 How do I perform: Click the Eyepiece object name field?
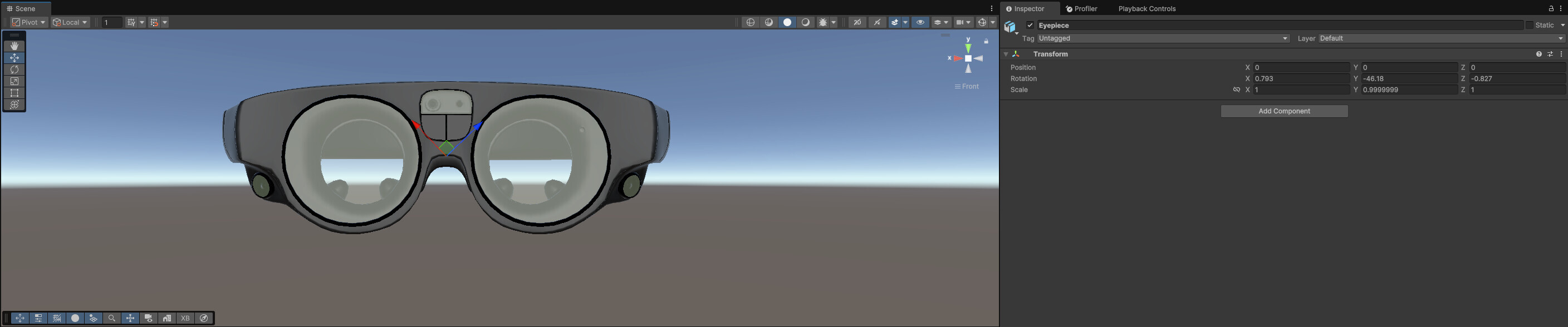(x=1280, y=25)
